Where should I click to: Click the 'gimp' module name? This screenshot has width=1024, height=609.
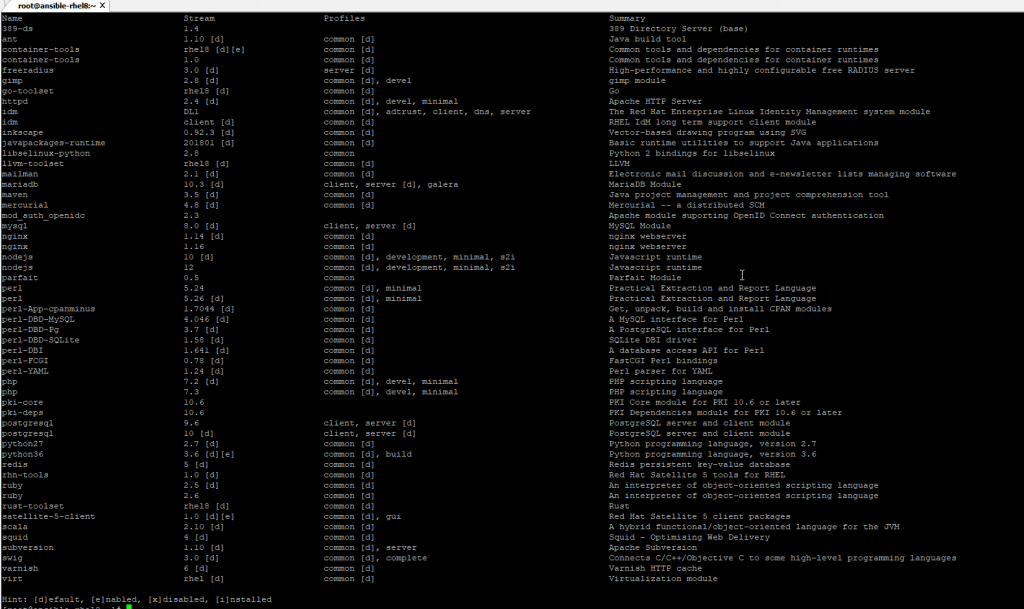(x=12, y=81)
